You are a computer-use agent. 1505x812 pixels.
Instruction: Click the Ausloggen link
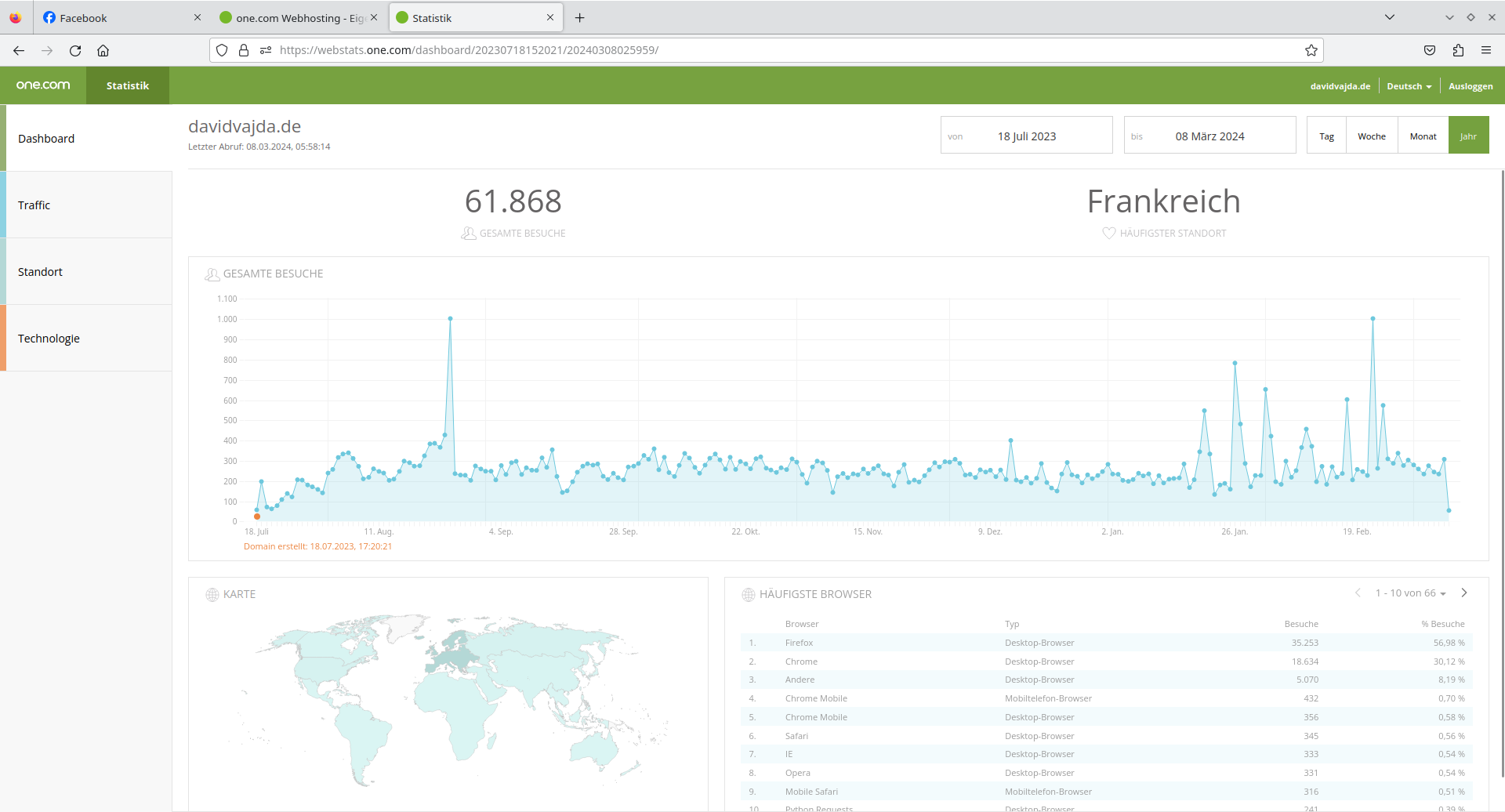click(1470, 86)
